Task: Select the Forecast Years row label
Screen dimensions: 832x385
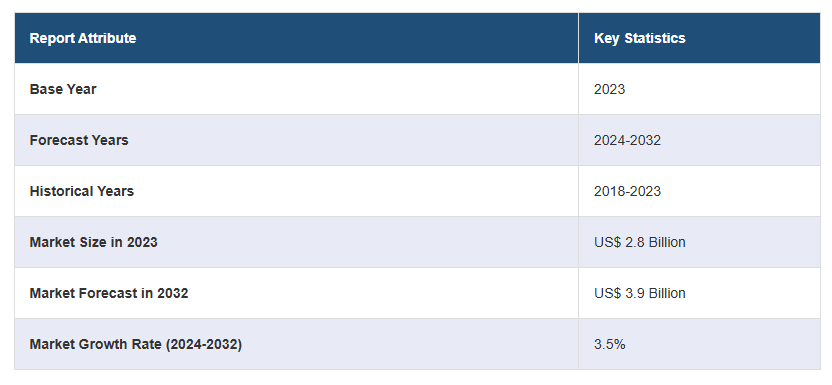Action: [x=79, y=140]
